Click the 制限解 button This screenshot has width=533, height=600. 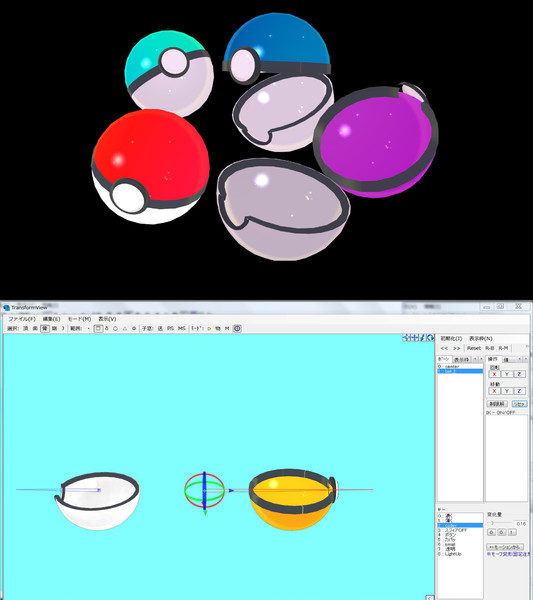(497, 404)
